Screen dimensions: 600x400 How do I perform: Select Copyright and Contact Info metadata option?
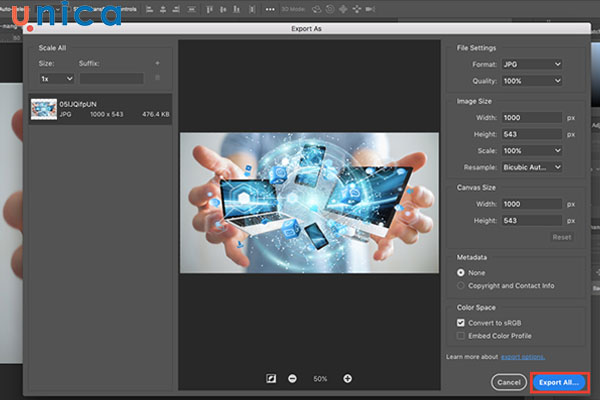pyautogui.click(x=461, y=285)
